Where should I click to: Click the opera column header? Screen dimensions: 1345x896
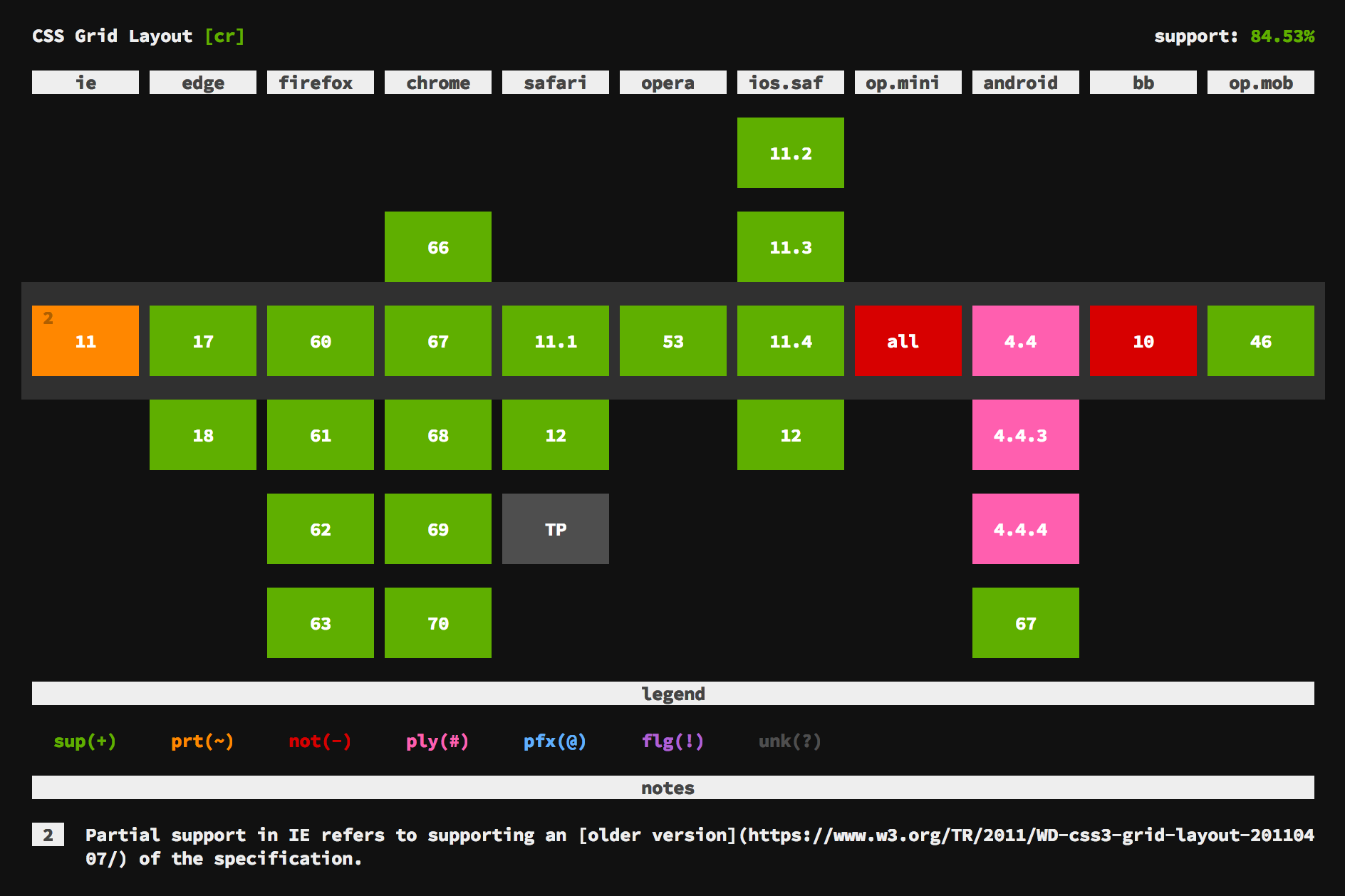point(673,83)
